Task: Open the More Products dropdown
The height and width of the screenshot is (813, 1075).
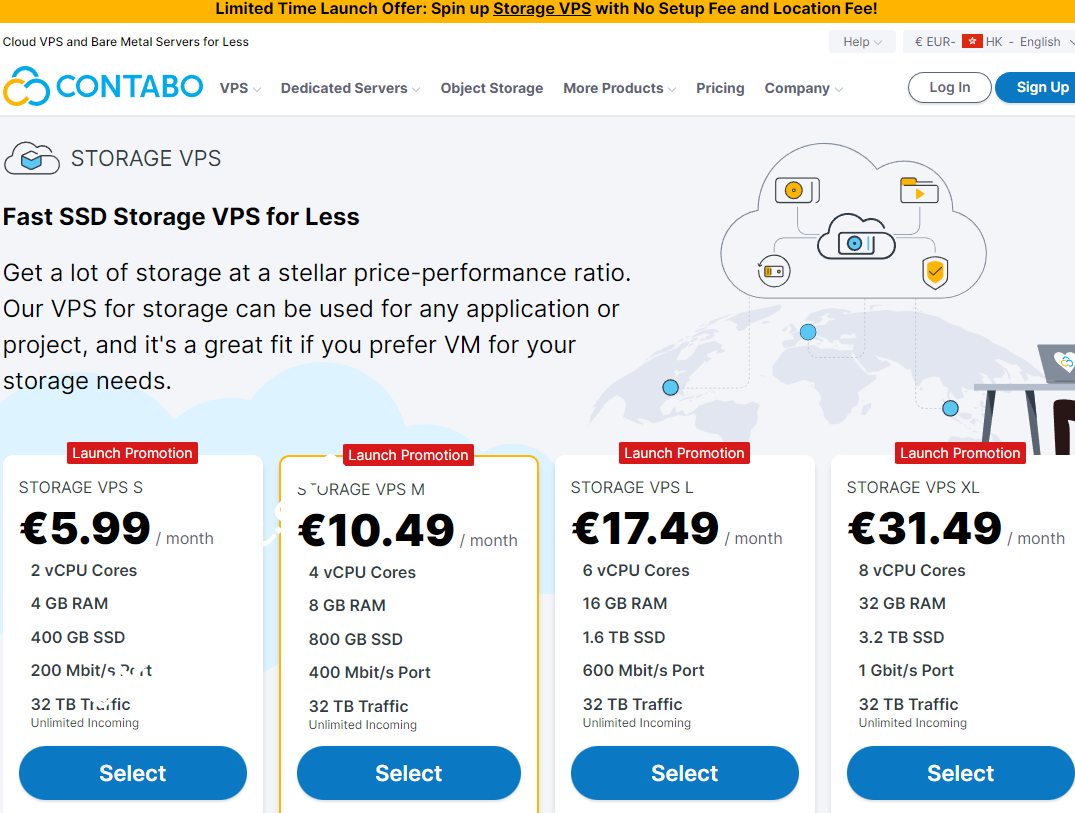Action: pyautogui.click(x=619, y=88)
